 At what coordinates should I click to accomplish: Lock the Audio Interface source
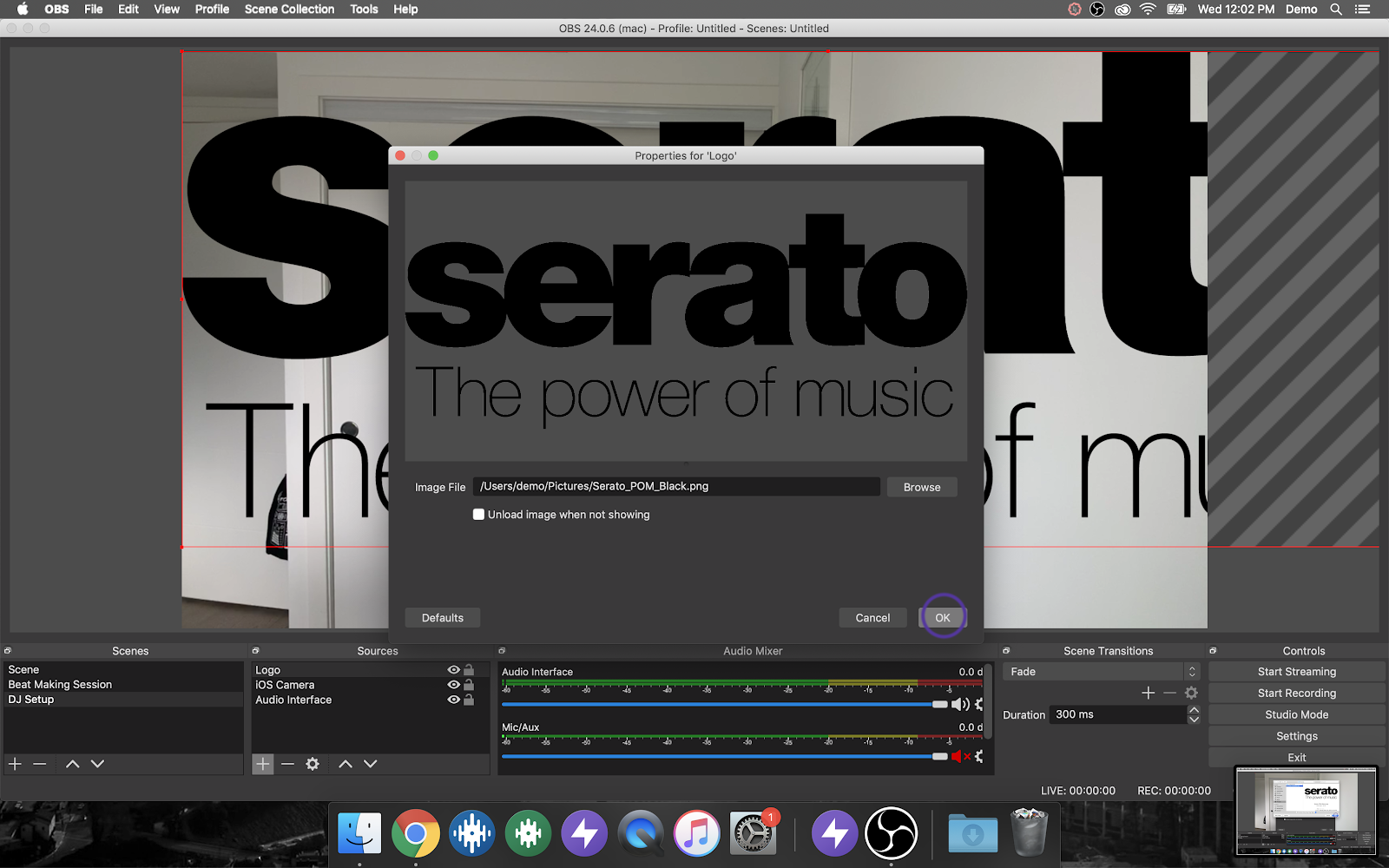pos(469,700)
